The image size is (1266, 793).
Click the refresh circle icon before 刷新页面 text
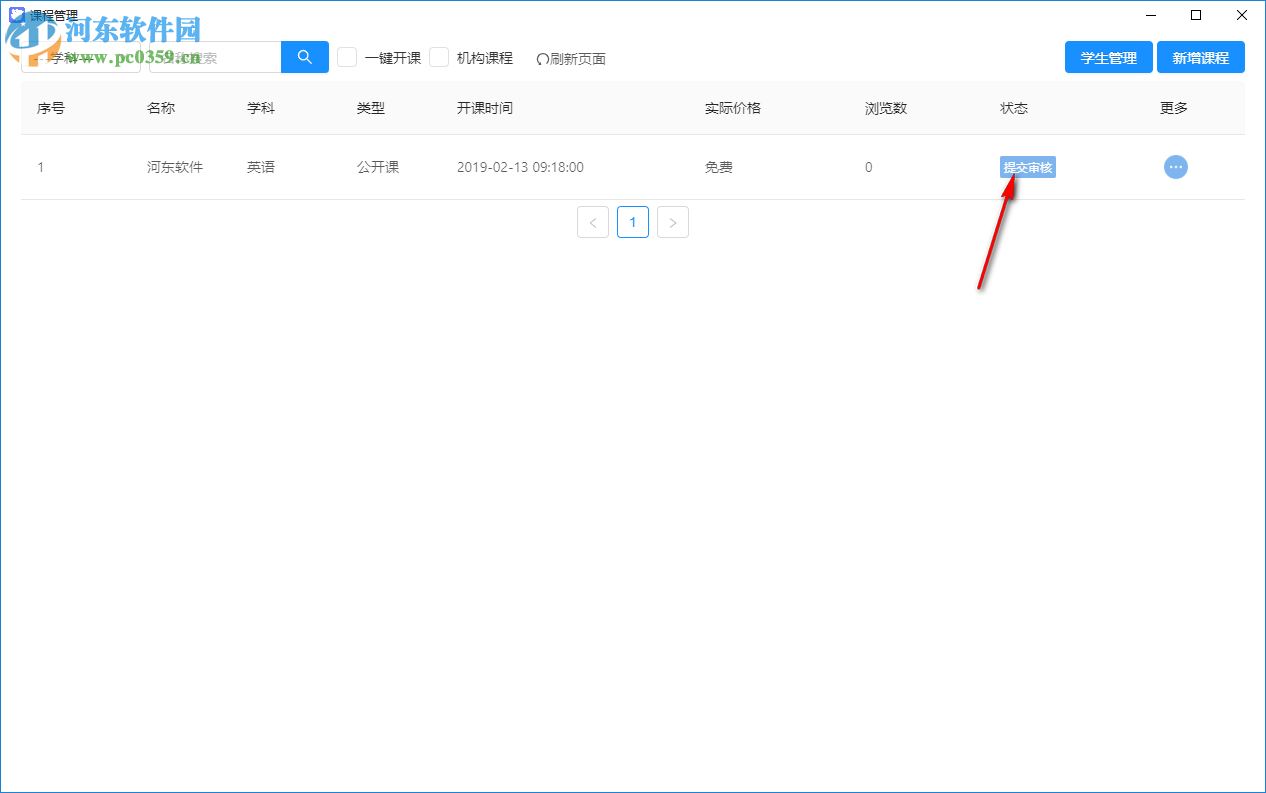pos(542,58)
